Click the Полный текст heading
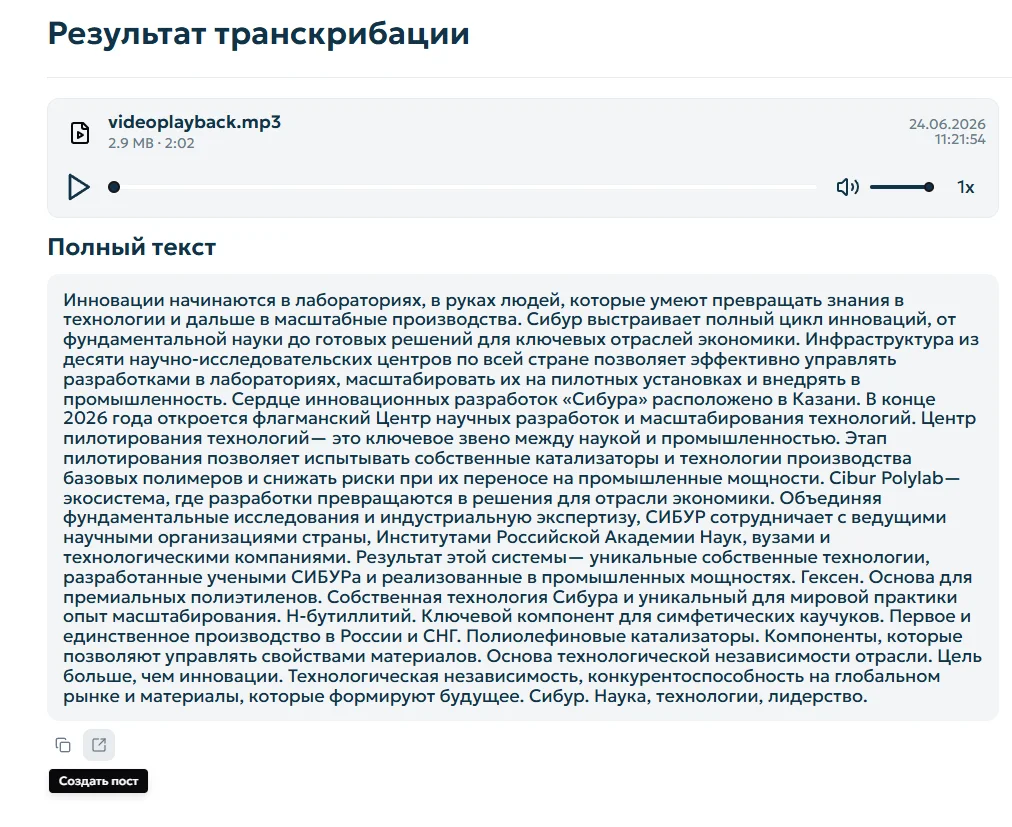 (132, 247)
